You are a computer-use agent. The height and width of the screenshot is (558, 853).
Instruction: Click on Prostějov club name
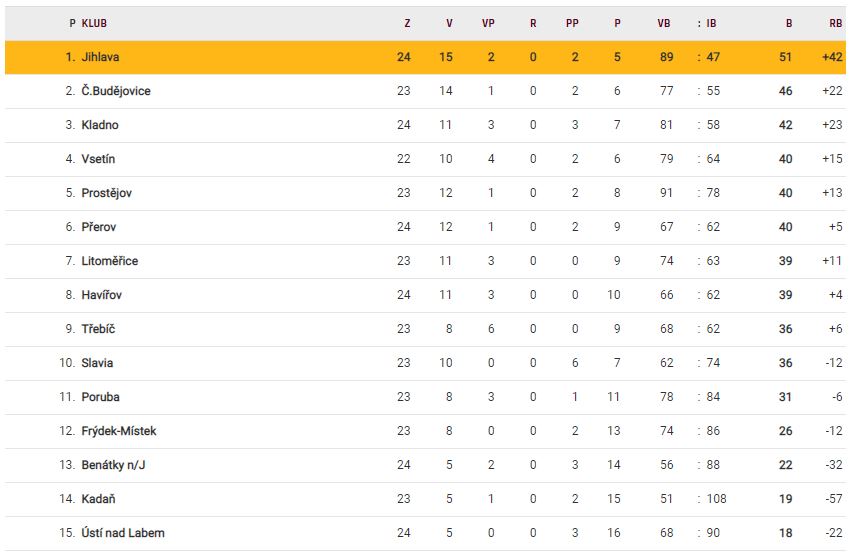(106, 193)
